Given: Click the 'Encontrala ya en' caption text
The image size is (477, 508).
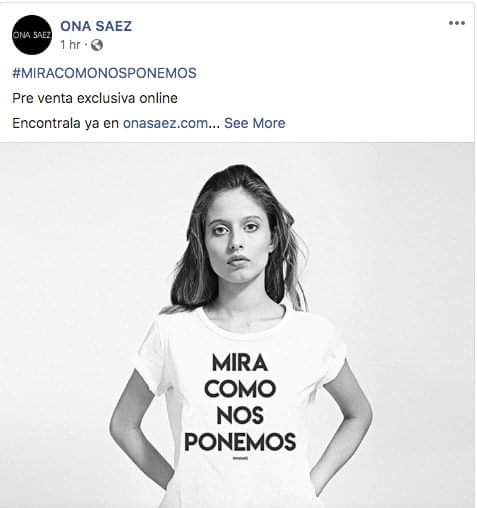Looking at the screenshot, I should pos(65,123).
